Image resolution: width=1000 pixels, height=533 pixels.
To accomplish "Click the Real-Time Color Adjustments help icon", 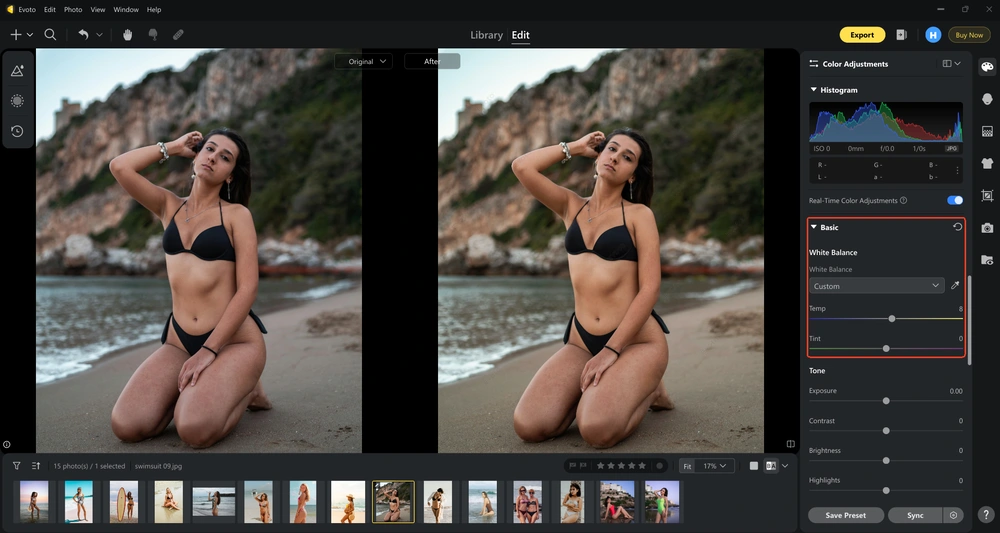I will pyautogui.click(x=903, y=200).
